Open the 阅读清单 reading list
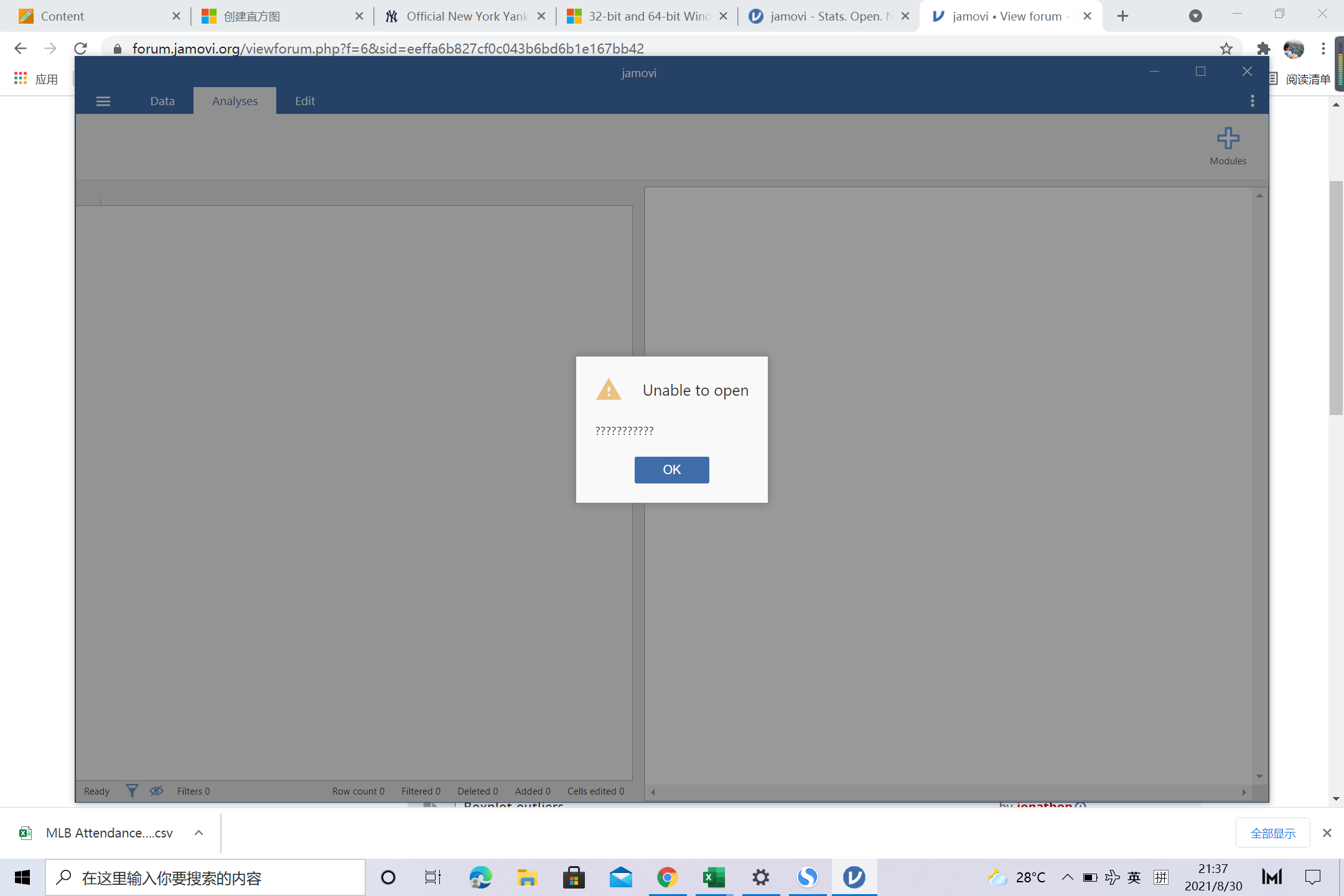This screenshot has height=896, width=1344. pyautogui.click(x=1299, y=79)
